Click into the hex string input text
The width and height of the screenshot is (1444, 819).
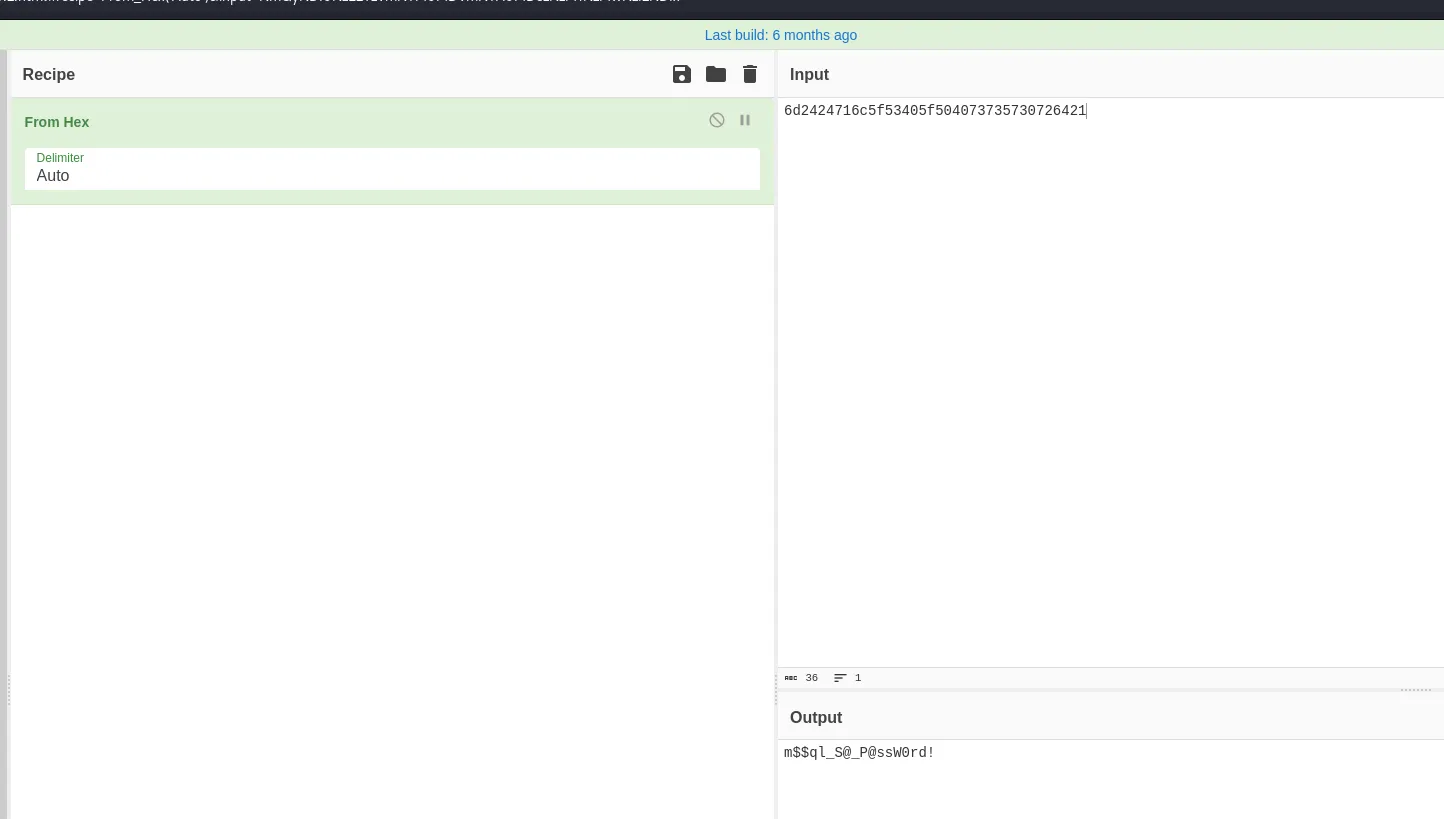pos(935,111)
